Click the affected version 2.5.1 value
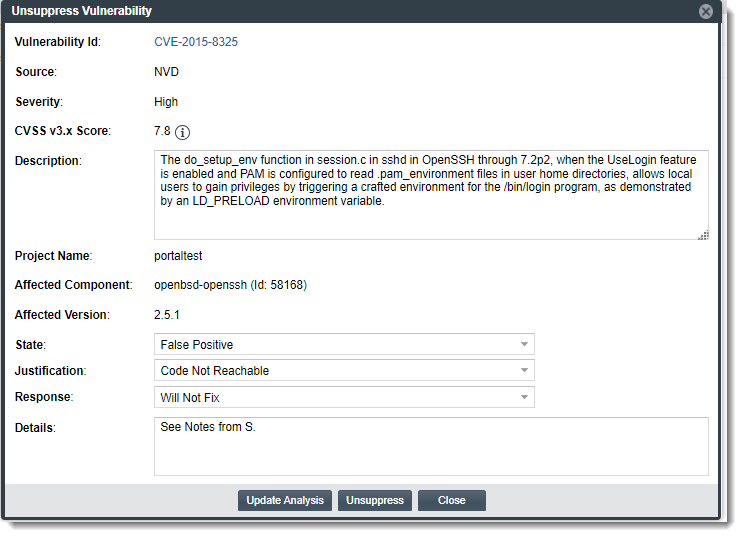This screenshot has width=742, height=537. tap(166, 315)
